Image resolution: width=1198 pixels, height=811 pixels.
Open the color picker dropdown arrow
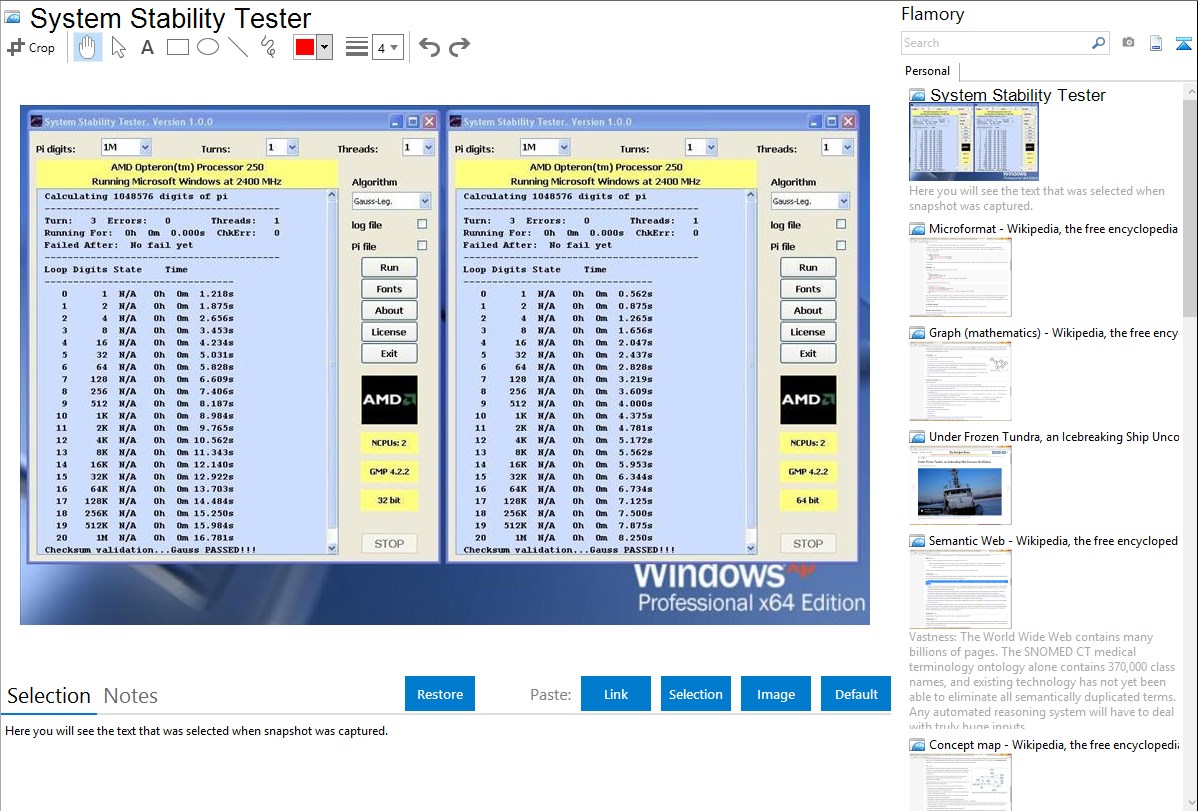[325, 47]
